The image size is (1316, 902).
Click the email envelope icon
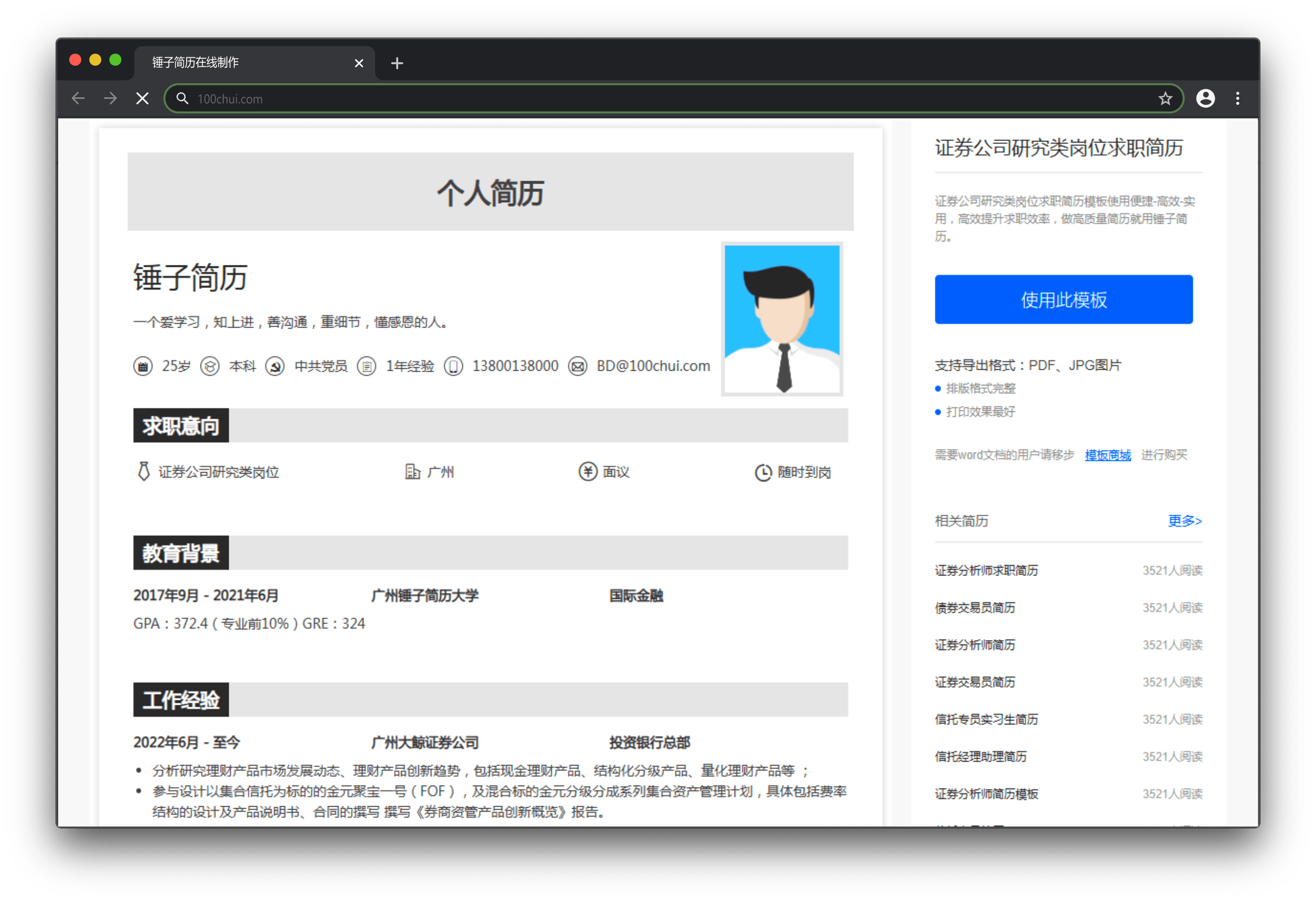click(577, 367)
